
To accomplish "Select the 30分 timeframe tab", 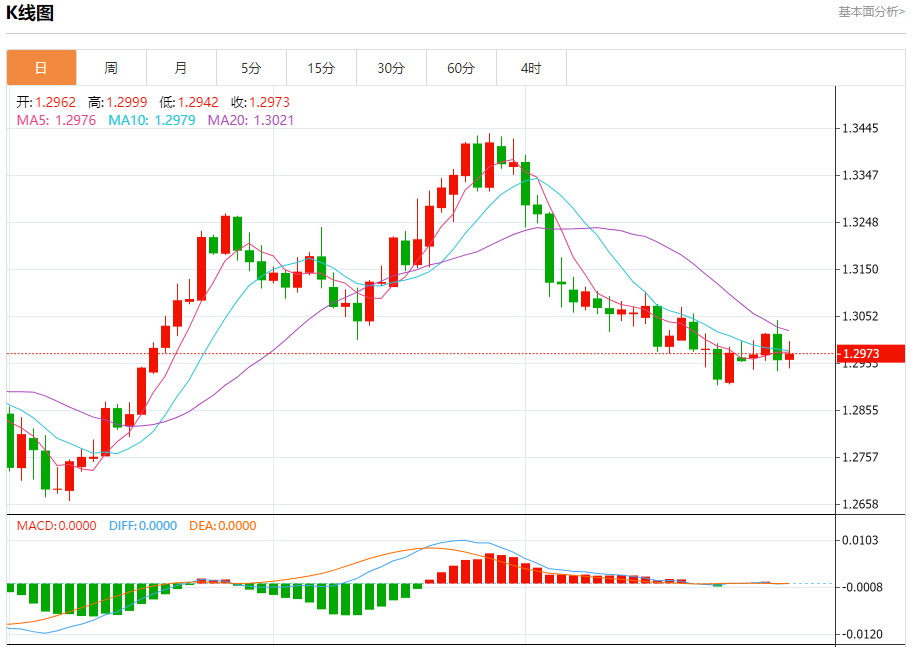I will coord(391,68).
